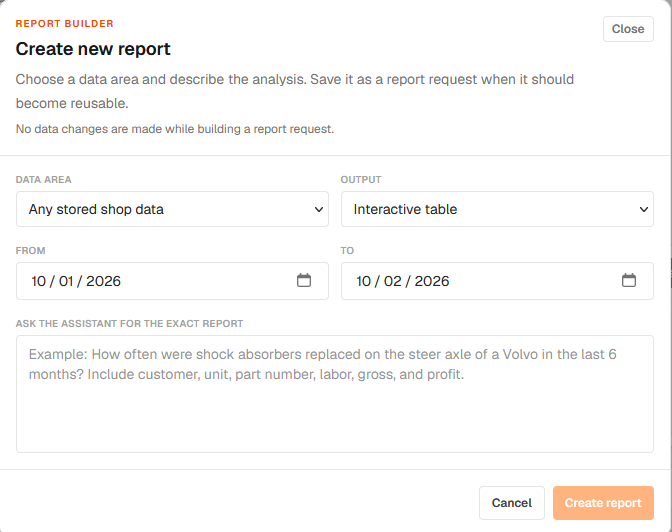The width and height of the screenshot is (672, 532).
Task: Focus the assistant report request text area
Action: click(x=335, y=394)
